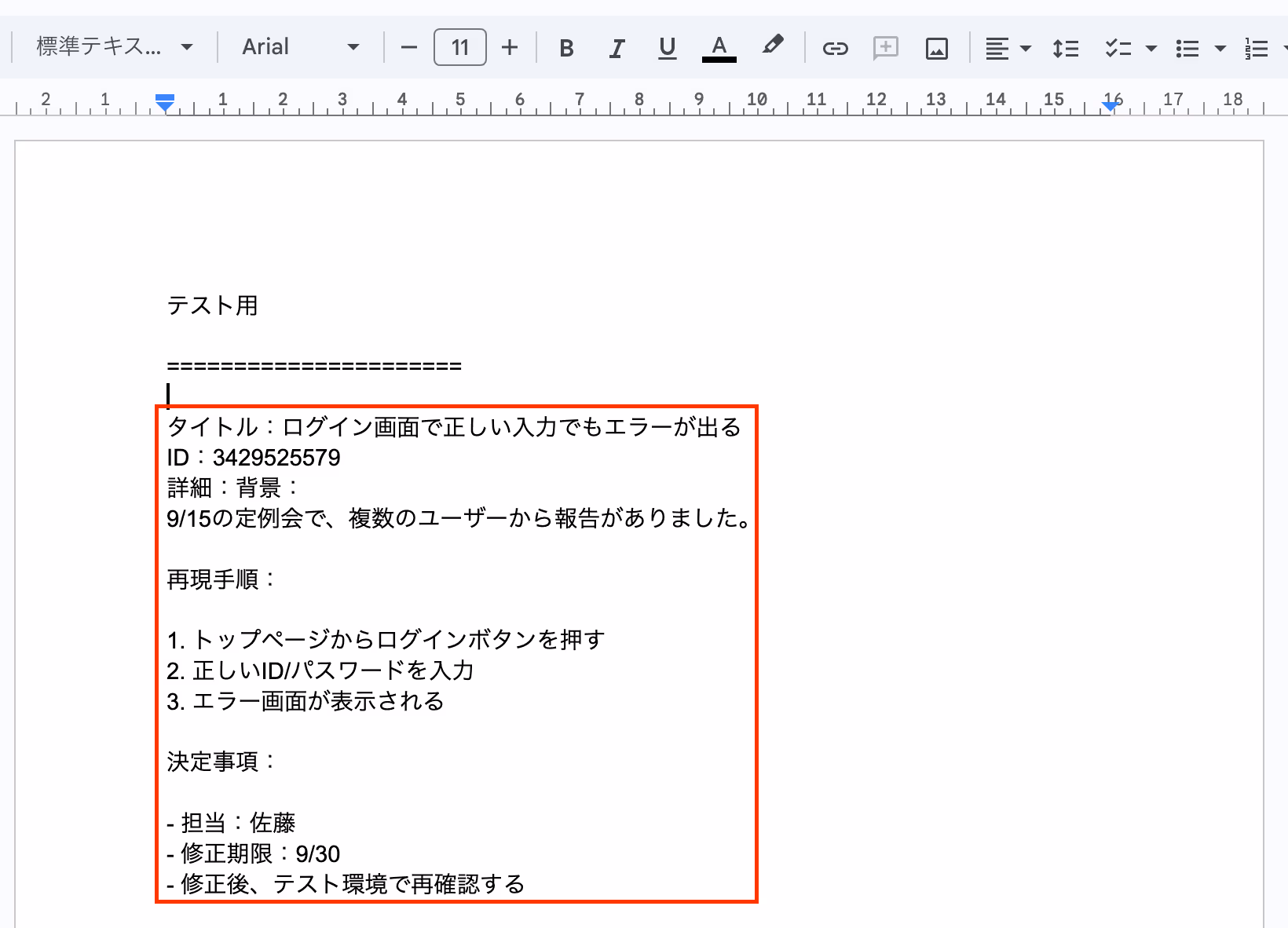Screen dimensions: 1288x928
Task: Click the 再現手順： heading
Action: [222, 579]
